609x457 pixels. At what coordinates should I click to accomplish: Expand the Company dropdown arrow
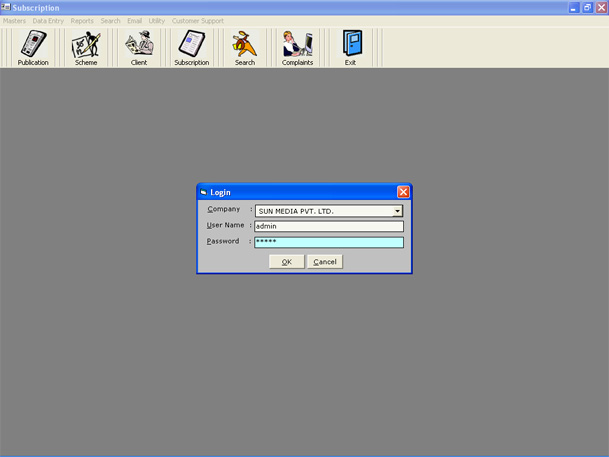pyautogui.click(x=397, y=211)
